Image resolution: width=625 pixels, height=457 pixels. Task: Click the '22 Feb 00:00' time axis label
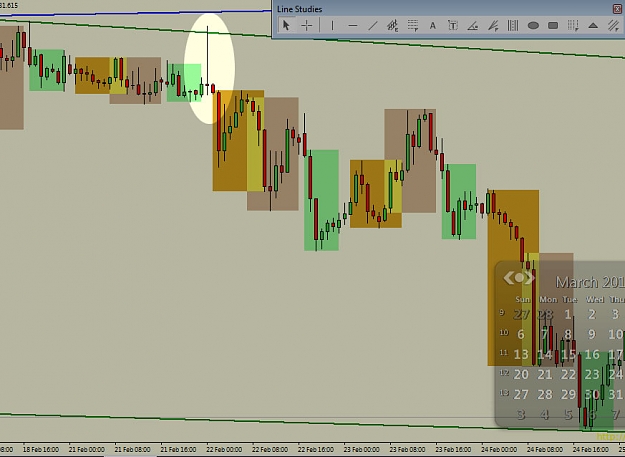[x=224, y=449]
